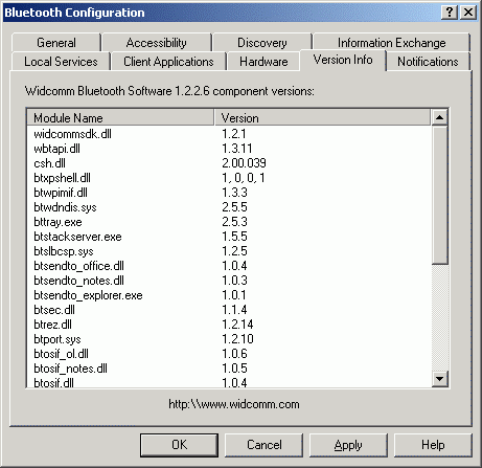This screenshot has height=468, width=482.
Task: Select the btstackserver.exe list entry
Action: pyautogui.click(x=229, y=237)
